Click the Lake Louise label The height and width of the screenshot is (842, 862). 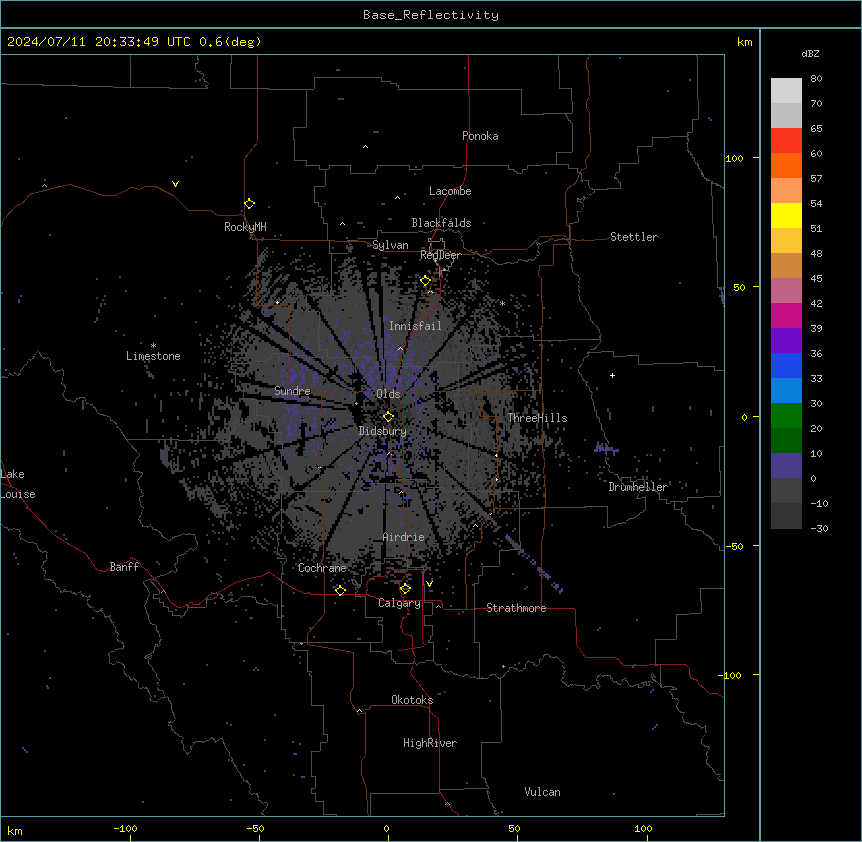click(18, 484)
